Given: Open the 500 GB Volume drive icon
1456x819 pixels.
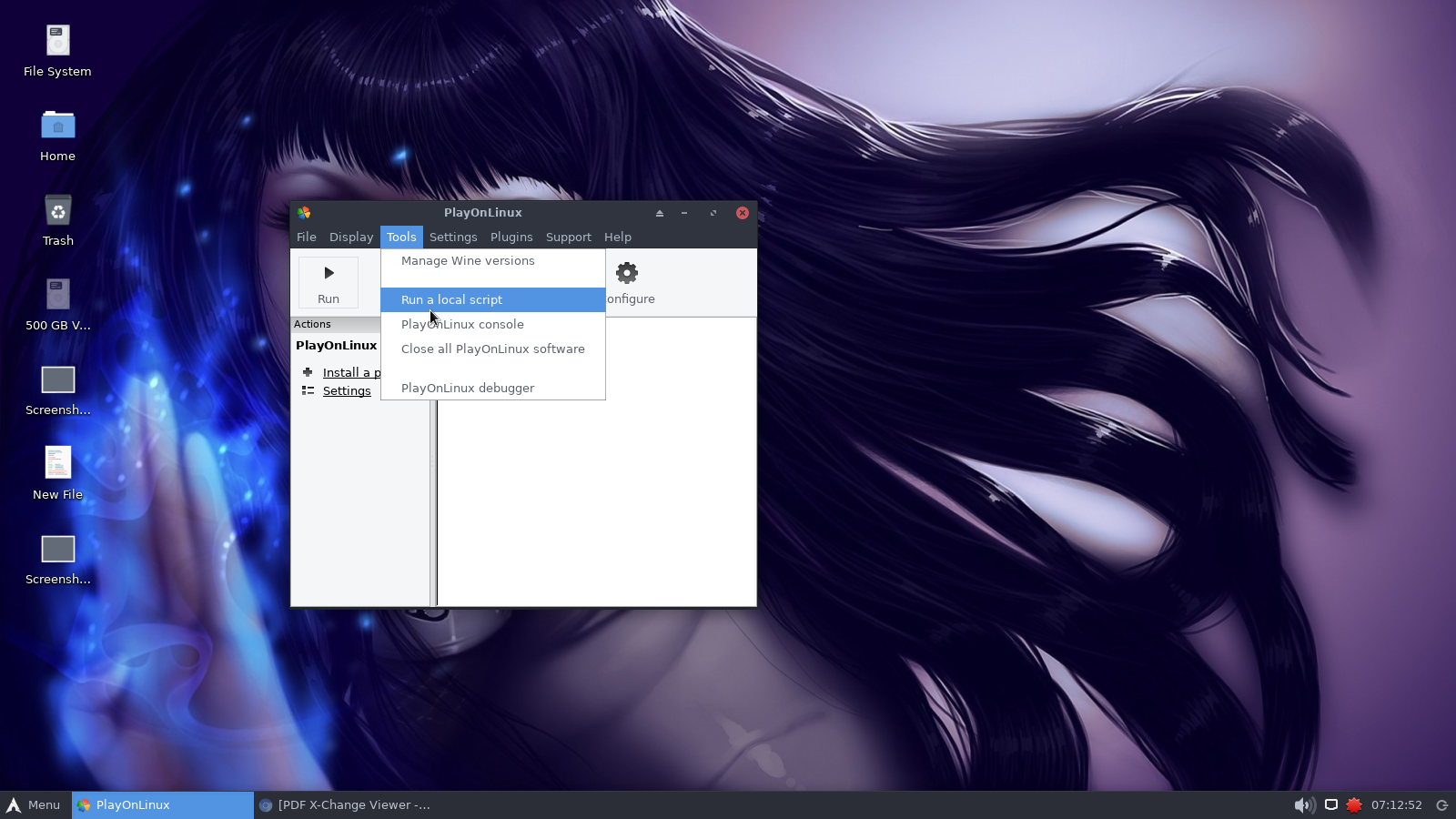Looking at the screenshot, I should pos(58,296).
